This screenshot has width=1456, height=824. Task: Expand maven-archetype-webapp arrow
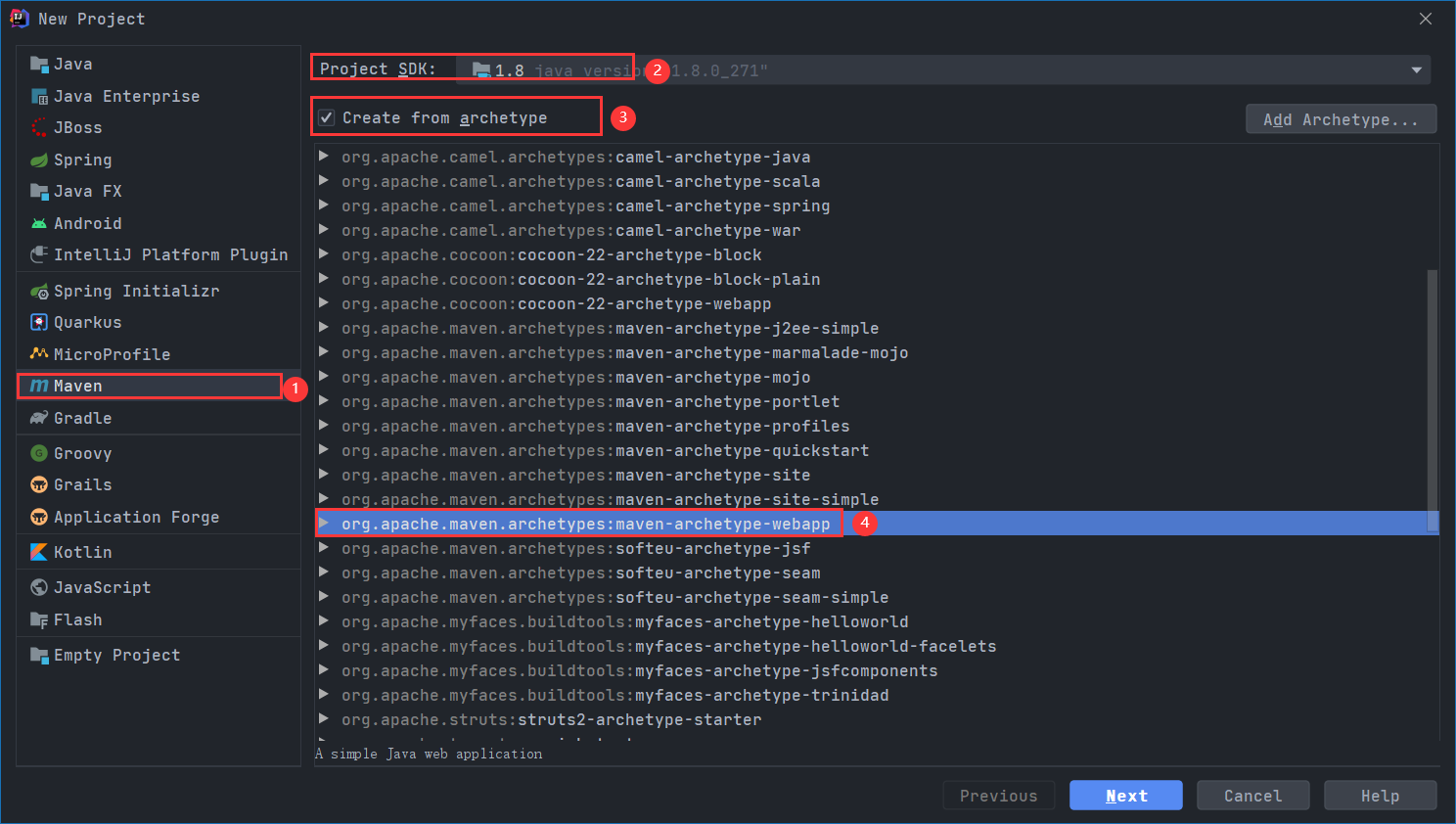point(324,524)
